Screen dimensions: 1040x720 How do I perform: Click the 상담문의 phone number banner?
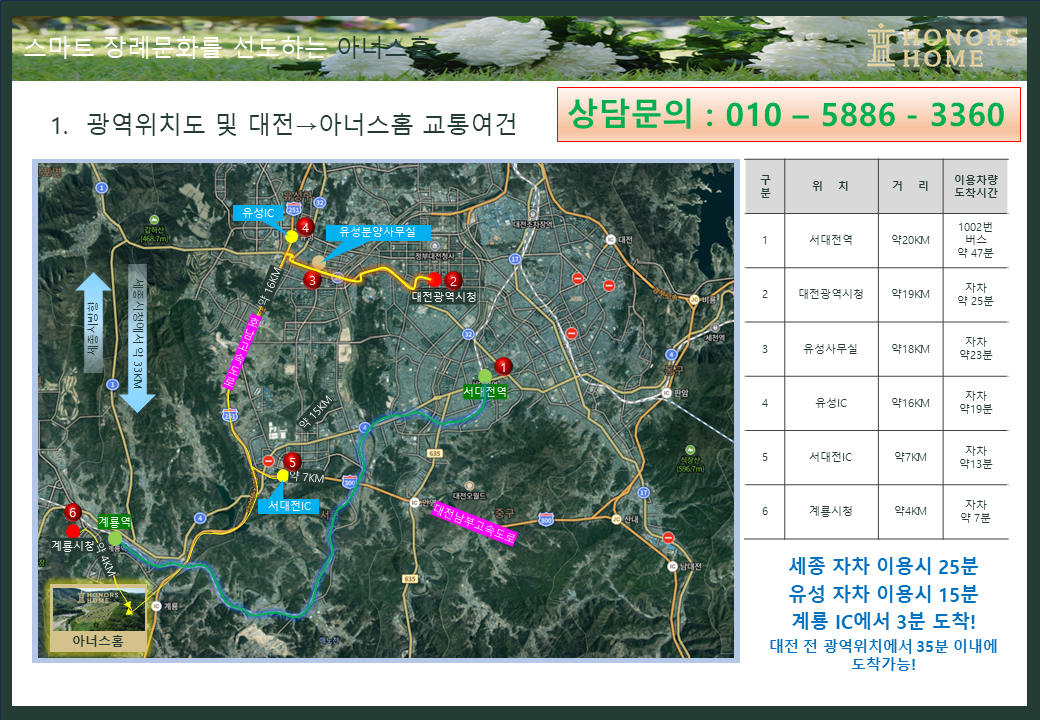coord(789,115)
